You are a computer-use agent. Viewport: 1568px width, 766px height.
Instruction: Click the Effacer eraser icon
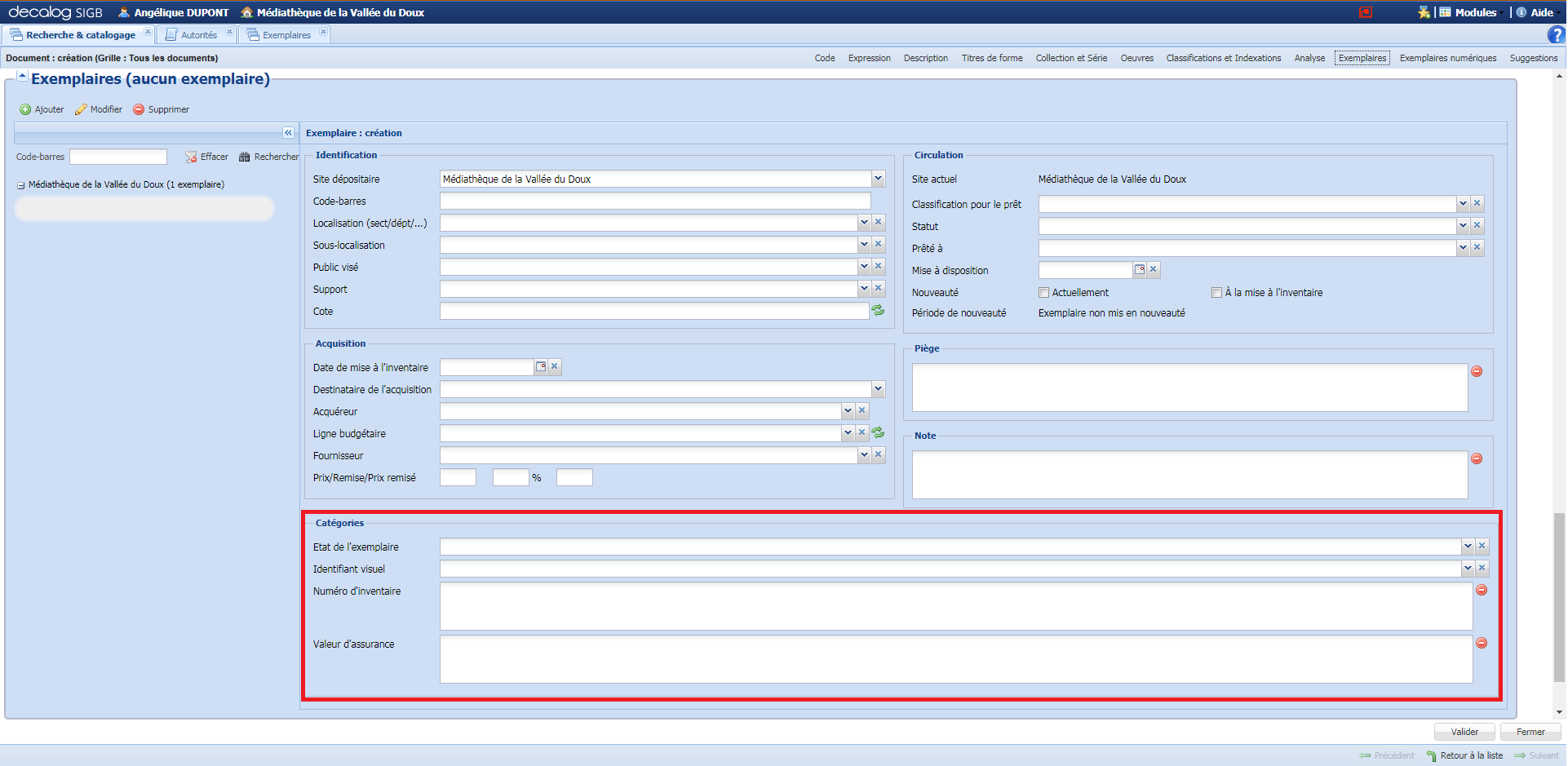point(190,156)
